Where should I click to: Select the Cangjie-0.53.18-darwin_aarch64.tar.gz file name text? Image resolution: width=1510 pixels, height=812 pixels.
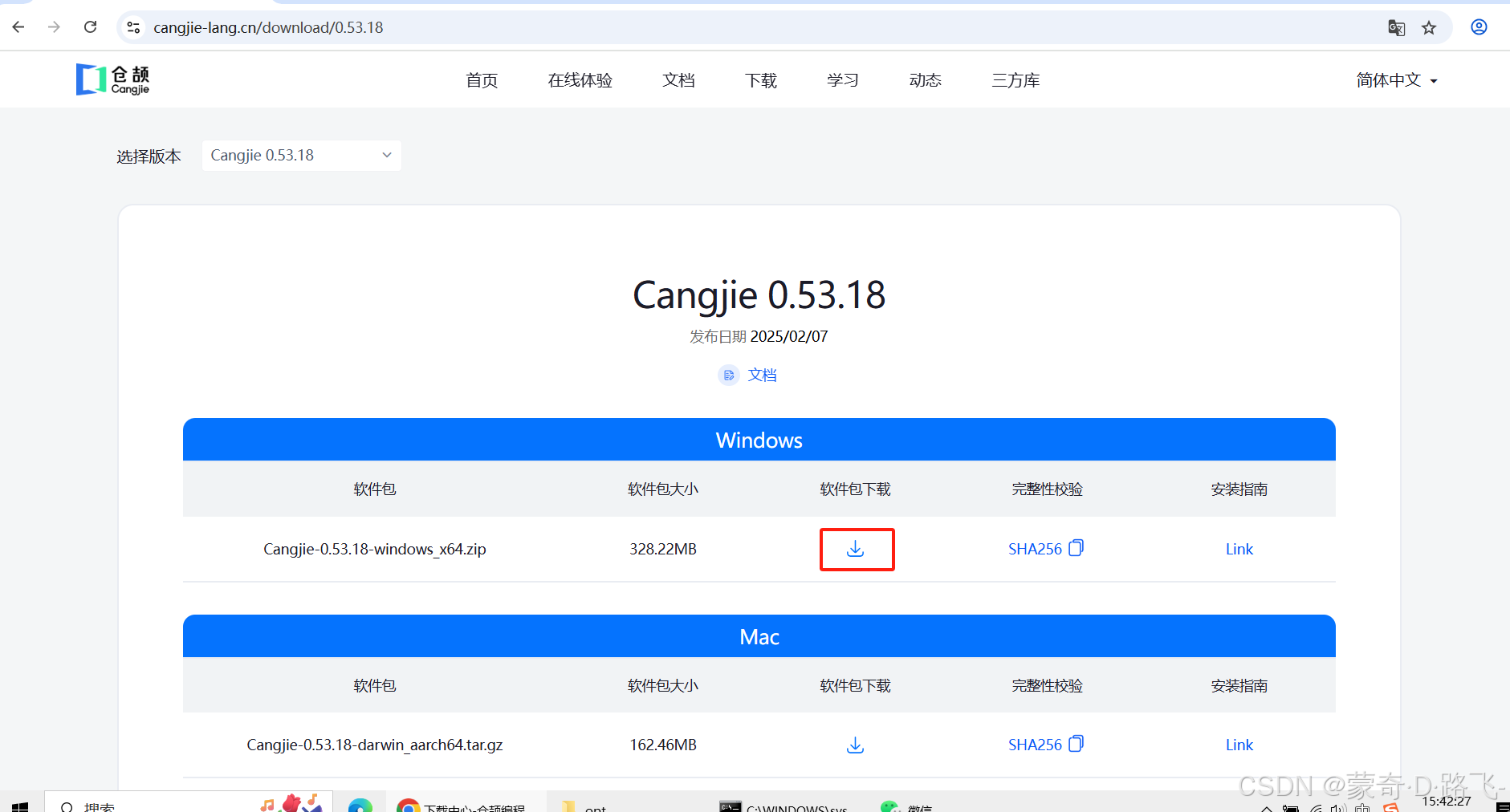click(375, 745)
